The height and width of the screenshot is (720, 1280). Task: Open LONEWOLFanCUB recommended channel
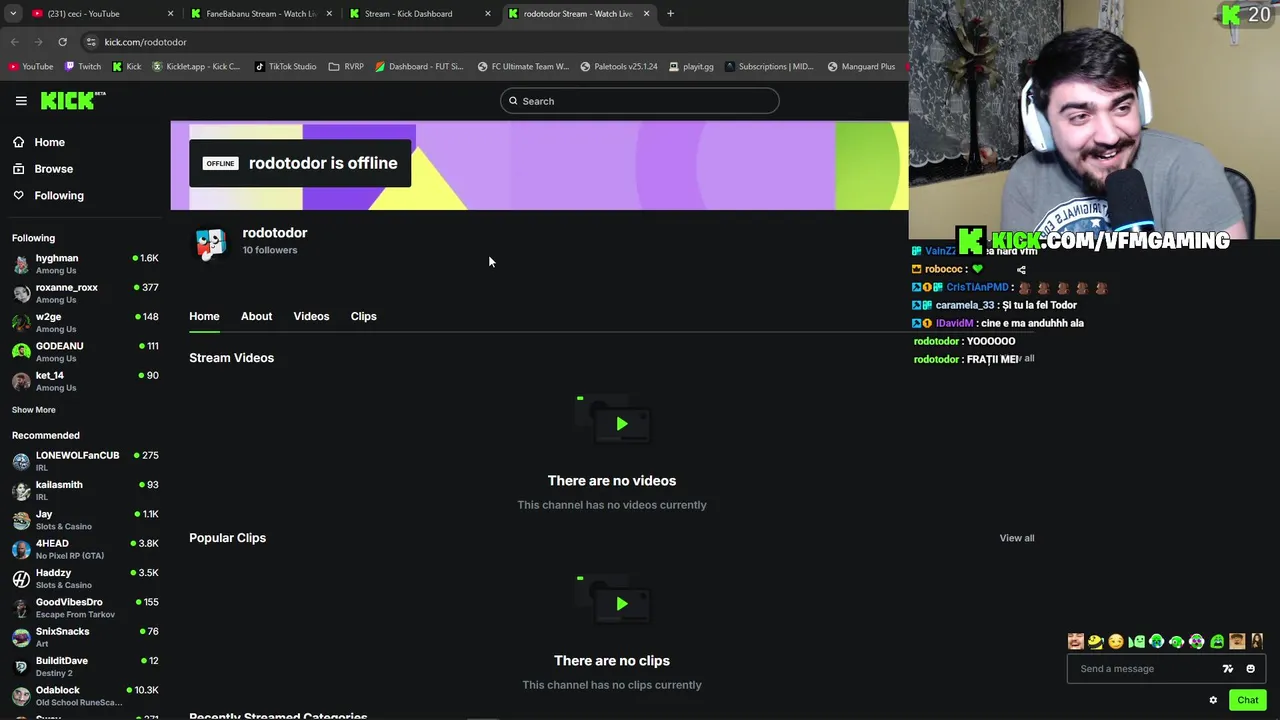pyautogui.click(x=85, y=461)
